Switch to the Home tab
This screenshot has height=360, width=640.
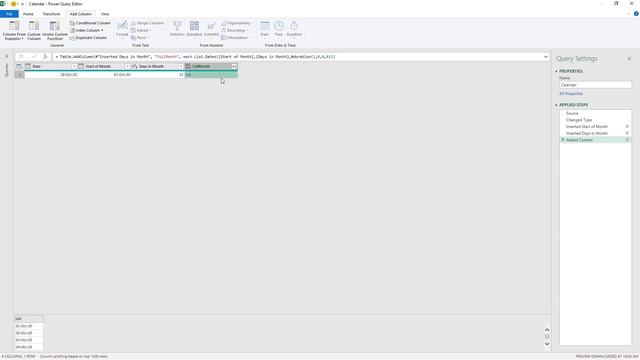point(28,14)
